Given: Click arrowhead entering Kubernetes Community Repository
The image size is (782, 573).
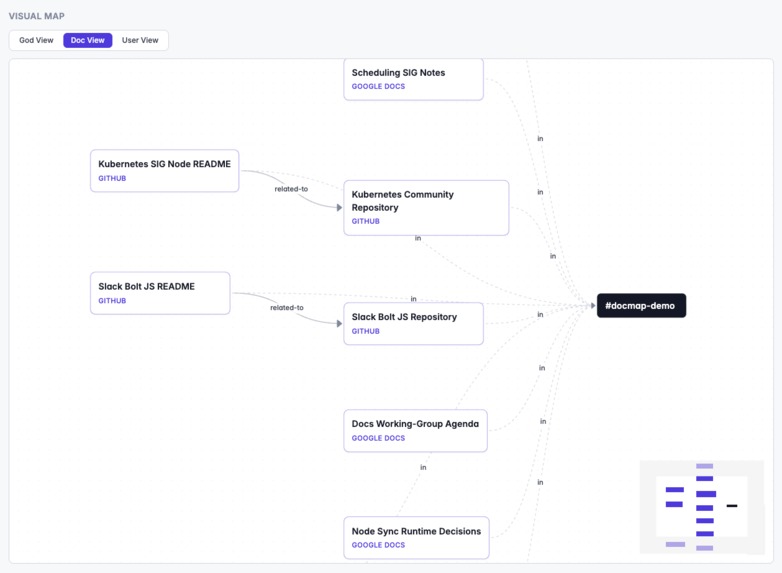Looking at the screenshot, I should pyautogui.click(x=339, y=207).
